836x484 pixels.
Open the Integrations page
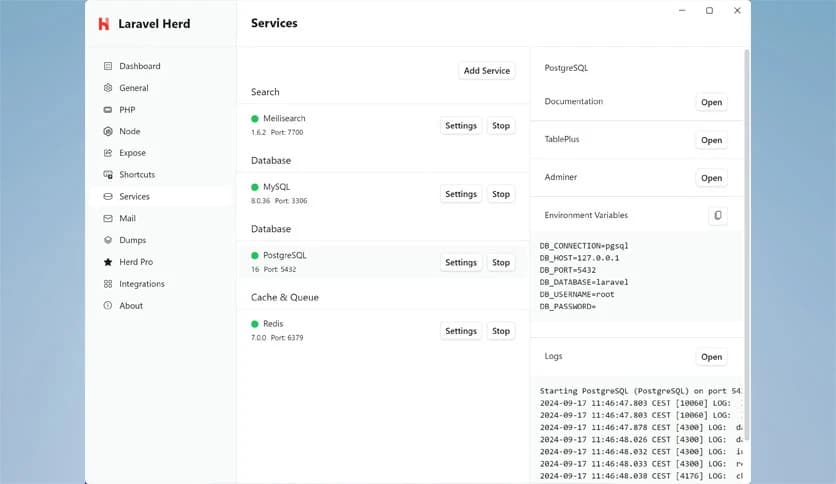tap(142, 284)
